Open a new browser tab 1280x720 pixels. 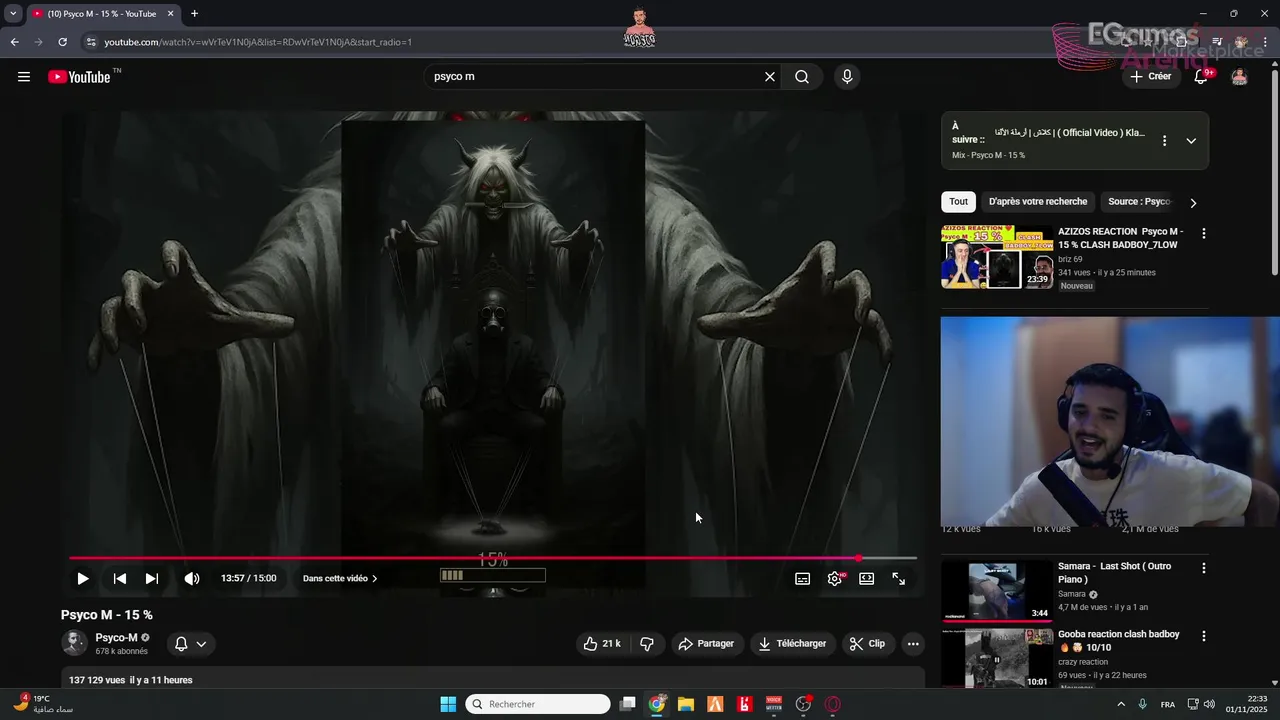click(x=194, y=14)
